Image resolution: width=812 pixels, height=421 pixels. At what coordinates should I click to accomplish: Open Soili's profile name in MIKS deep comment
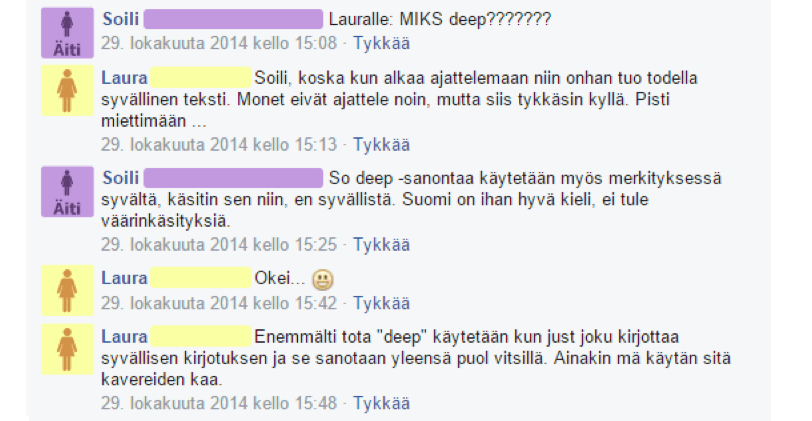pos(121,19)
